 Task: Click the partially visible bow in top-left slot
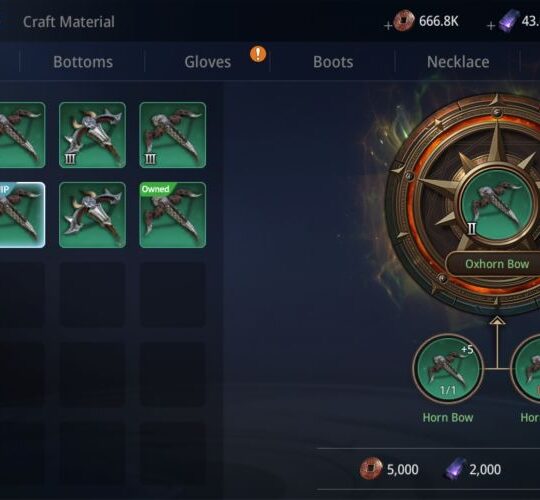point(22,135)
